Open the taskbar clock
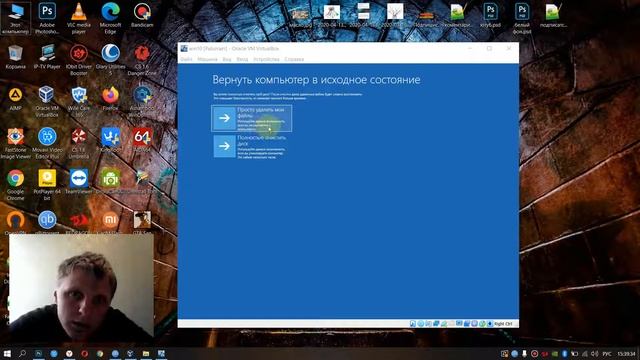Image resolution: width=640 pixels, height=360 pixels. point(627,353)
